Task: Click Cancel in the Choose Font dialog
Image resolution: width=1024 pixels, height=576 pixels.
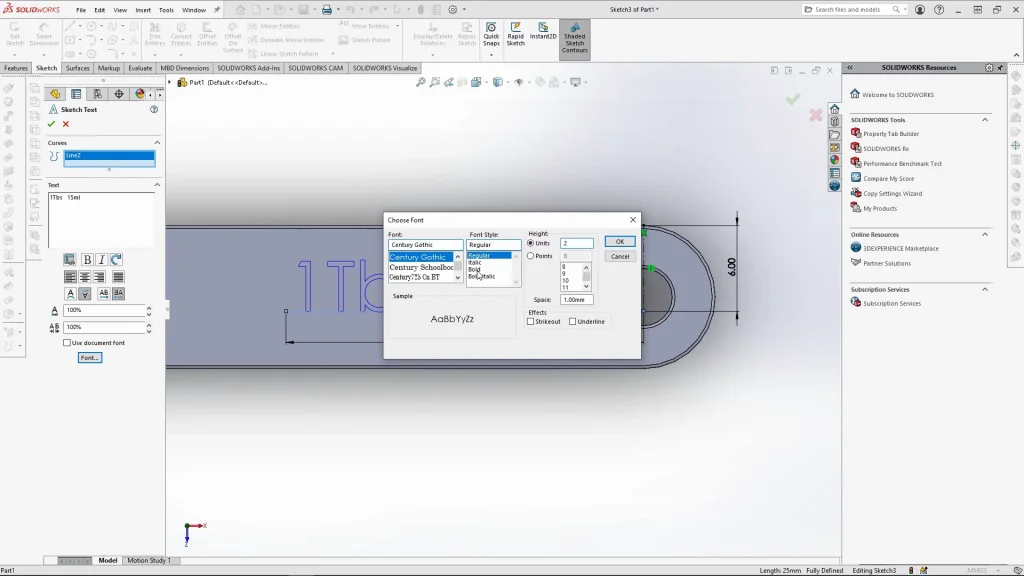Action: click(x=619, y=256)
